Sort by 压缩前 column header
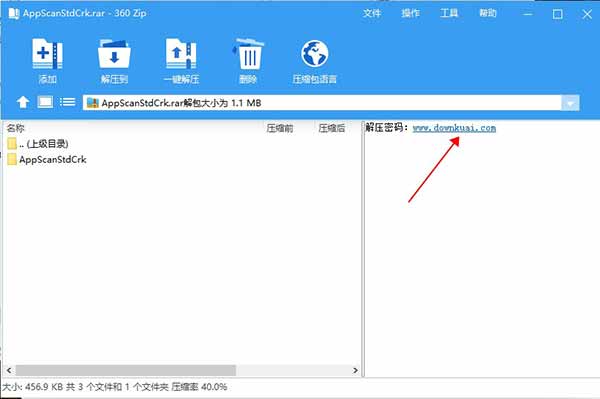600x399 pixels. coord(280,128)
